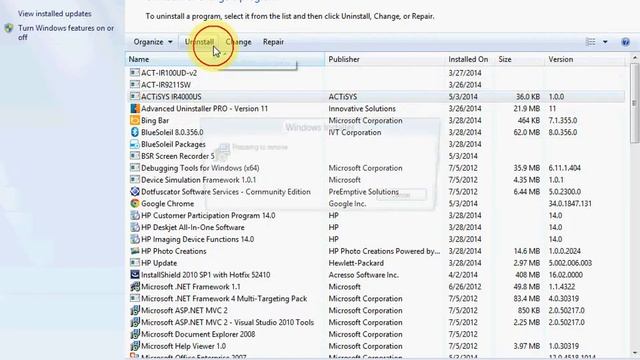Click the InstallShield 2010 SP1 icon
640x360 pixels.
tap(135, 275)
